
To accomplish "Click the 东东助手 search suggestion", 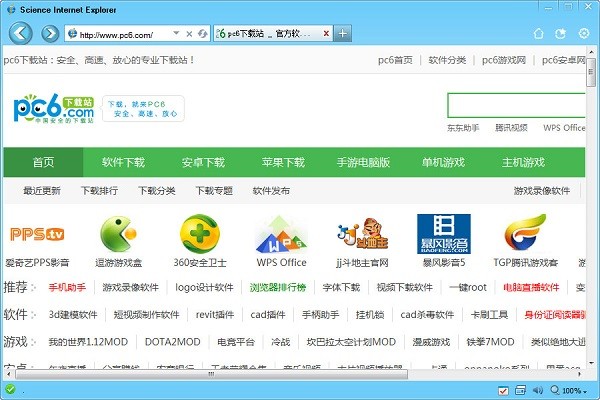I will pyautogui.click(x=463, y=128).
